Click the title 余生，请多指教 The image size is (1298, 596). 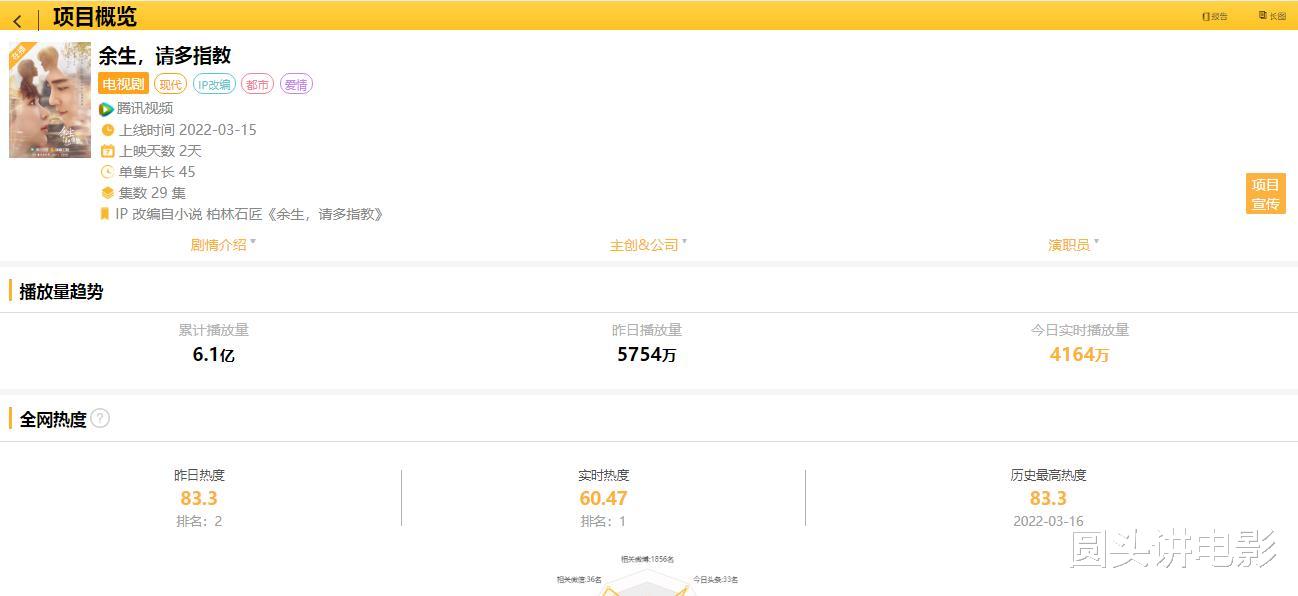(164, 56)
